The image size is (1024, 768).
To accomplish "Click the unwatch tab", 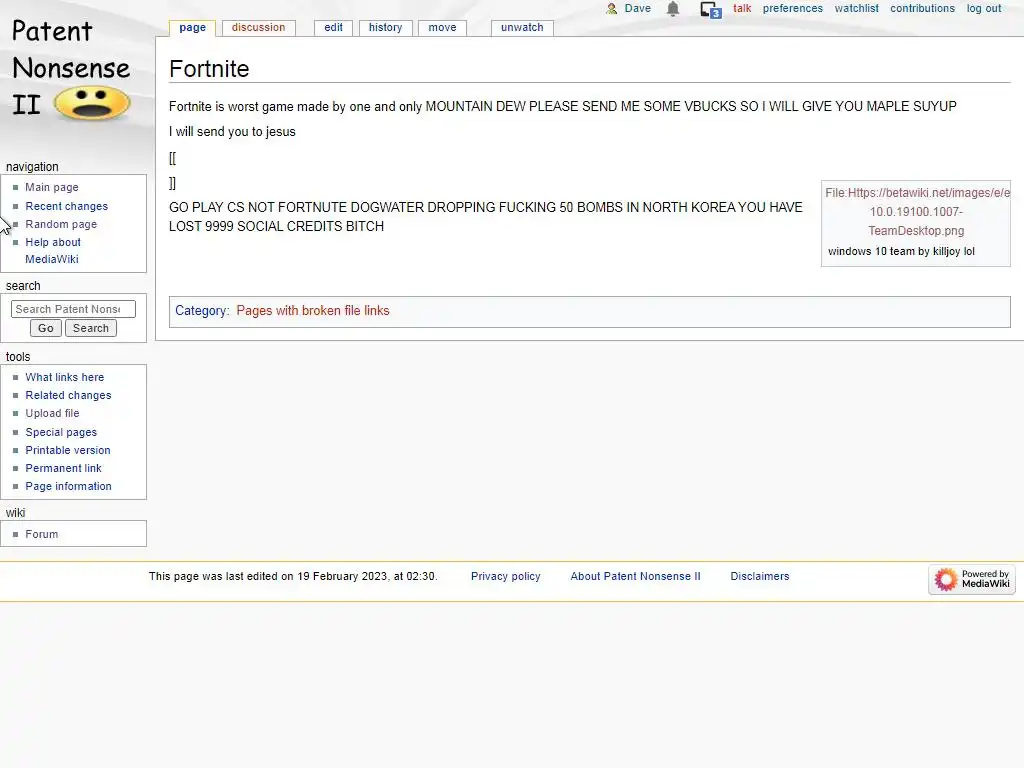I will (522, 27).
